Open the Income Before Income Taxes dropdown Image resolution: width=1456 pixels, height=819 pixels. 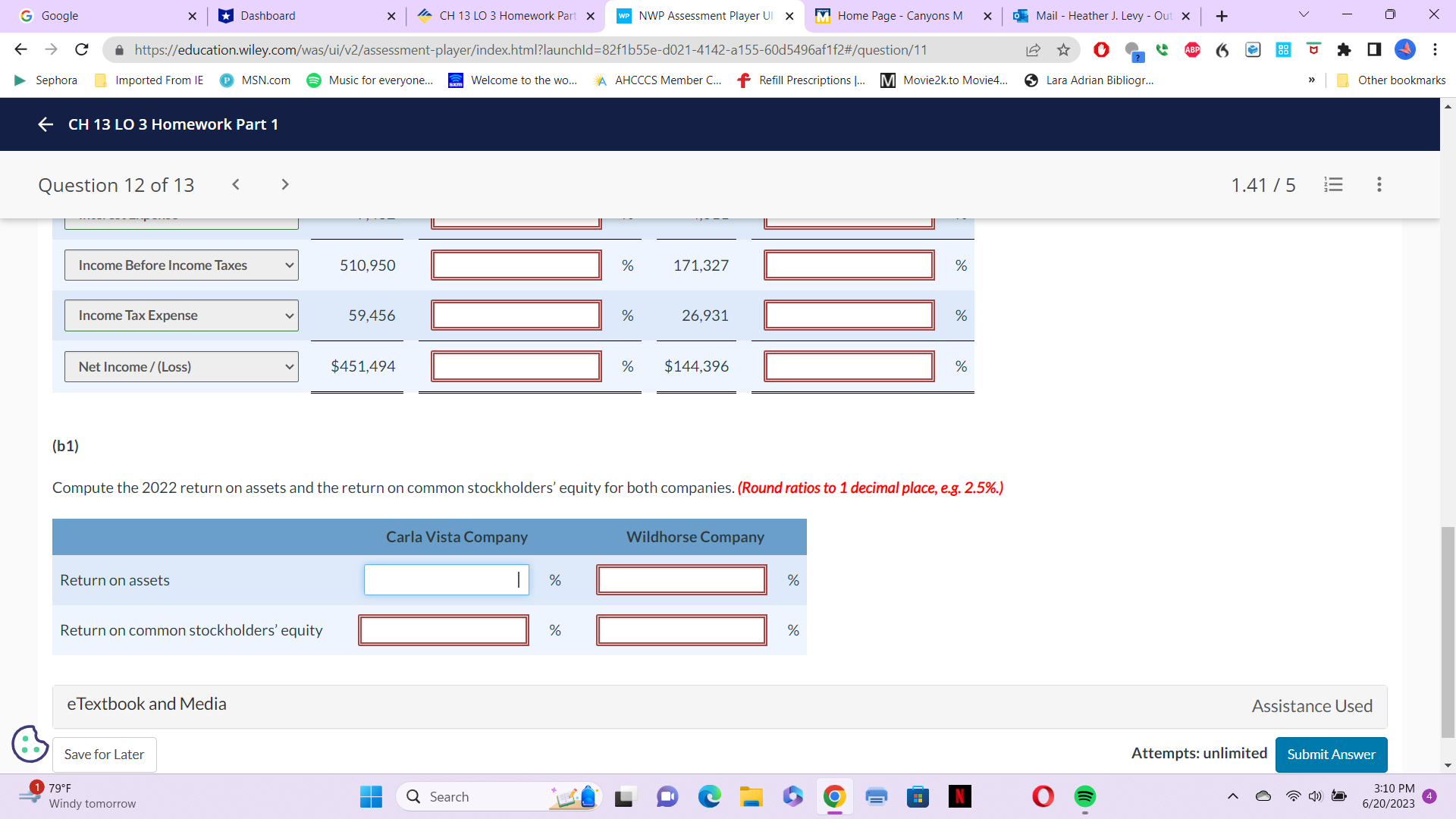(x=181, y=265)
